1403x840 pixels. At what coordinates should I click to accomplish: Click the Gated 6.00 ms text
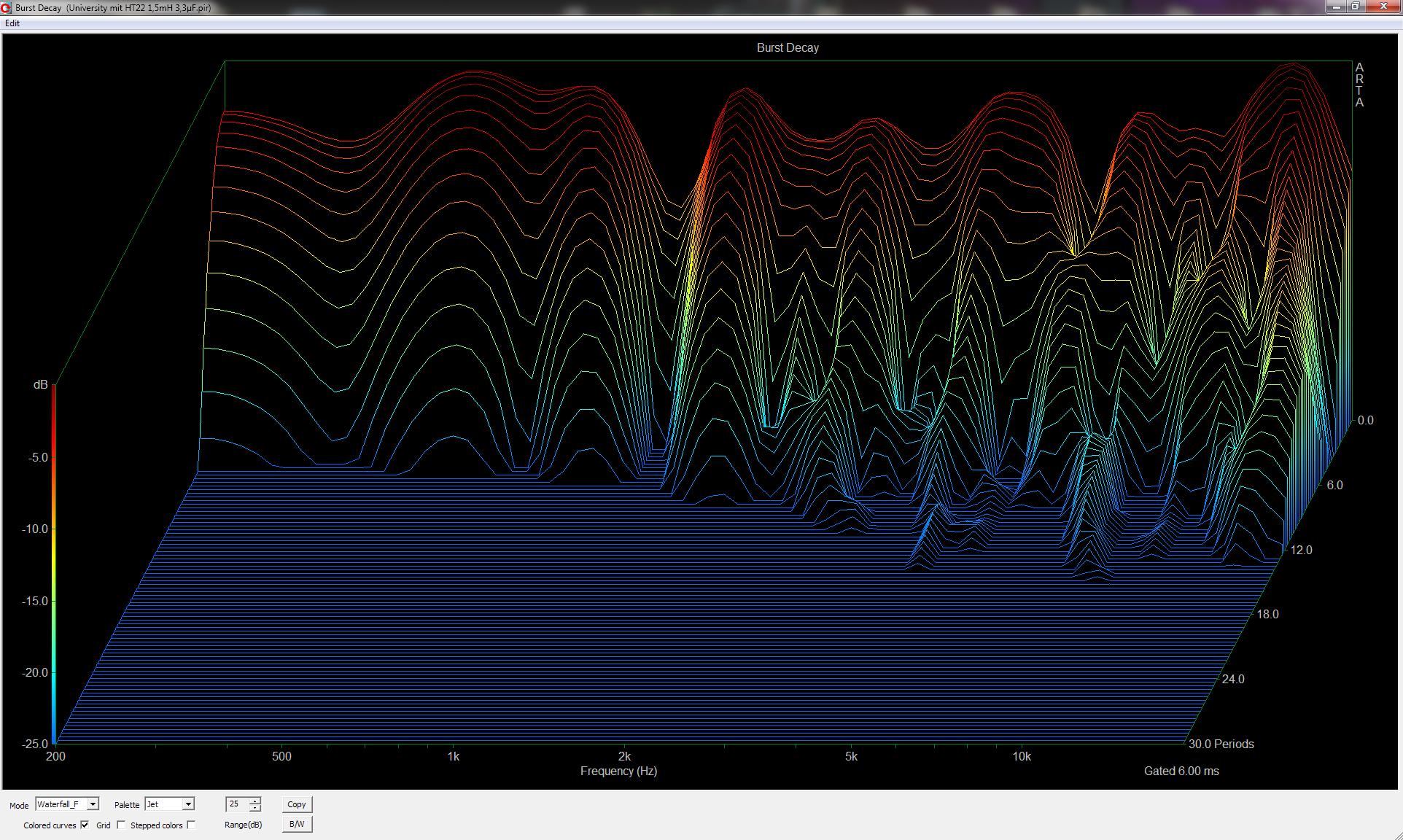pos(1181,771)
